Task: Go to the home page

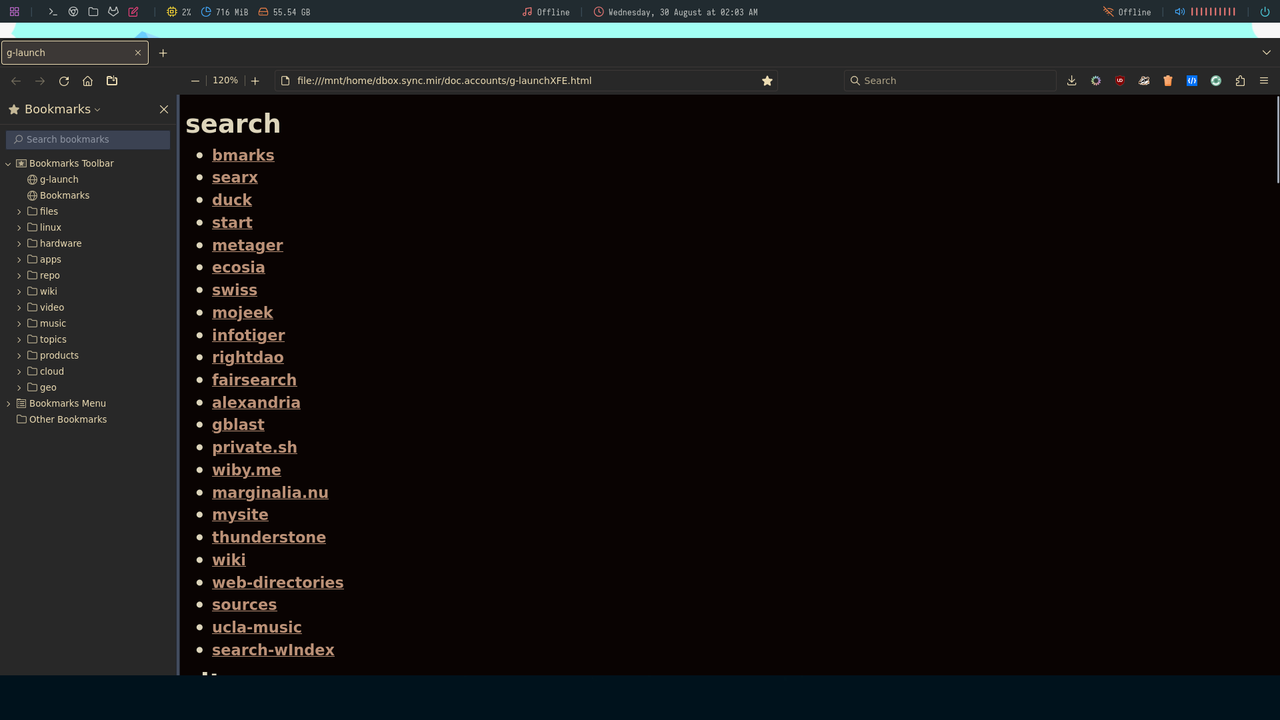Action: [88, 81]
